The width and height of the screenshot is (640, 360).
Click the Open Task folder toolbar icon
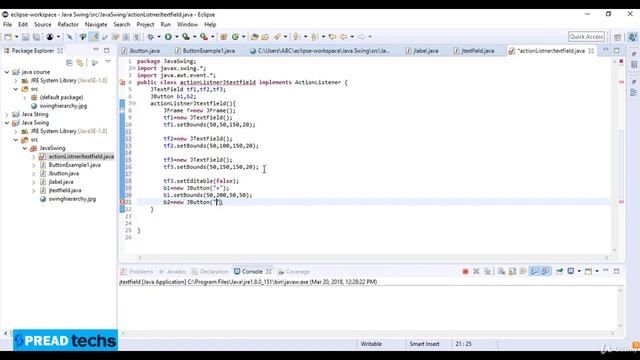coord(265,37)
